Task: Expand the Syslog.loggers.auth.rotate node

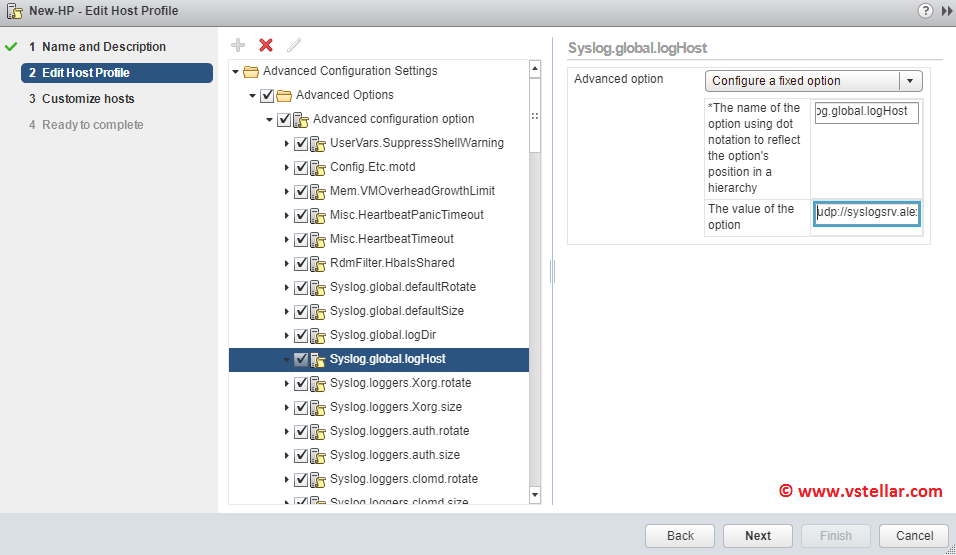Action: pyautogui.click(x=287, y=431)
